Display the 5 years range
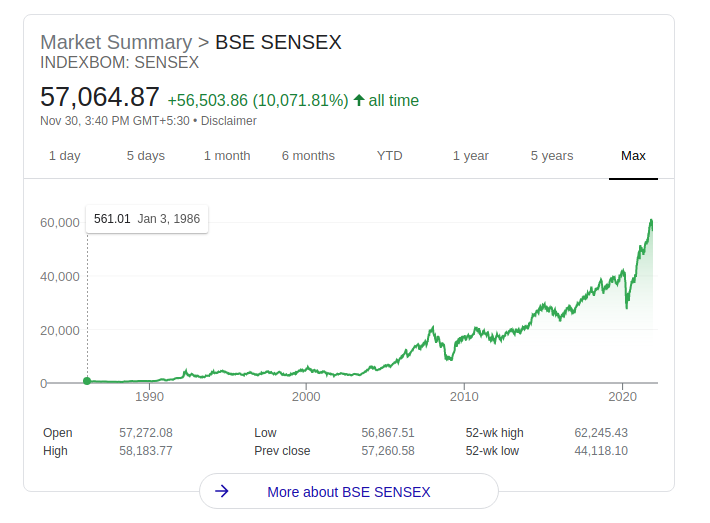 [552, 156]
